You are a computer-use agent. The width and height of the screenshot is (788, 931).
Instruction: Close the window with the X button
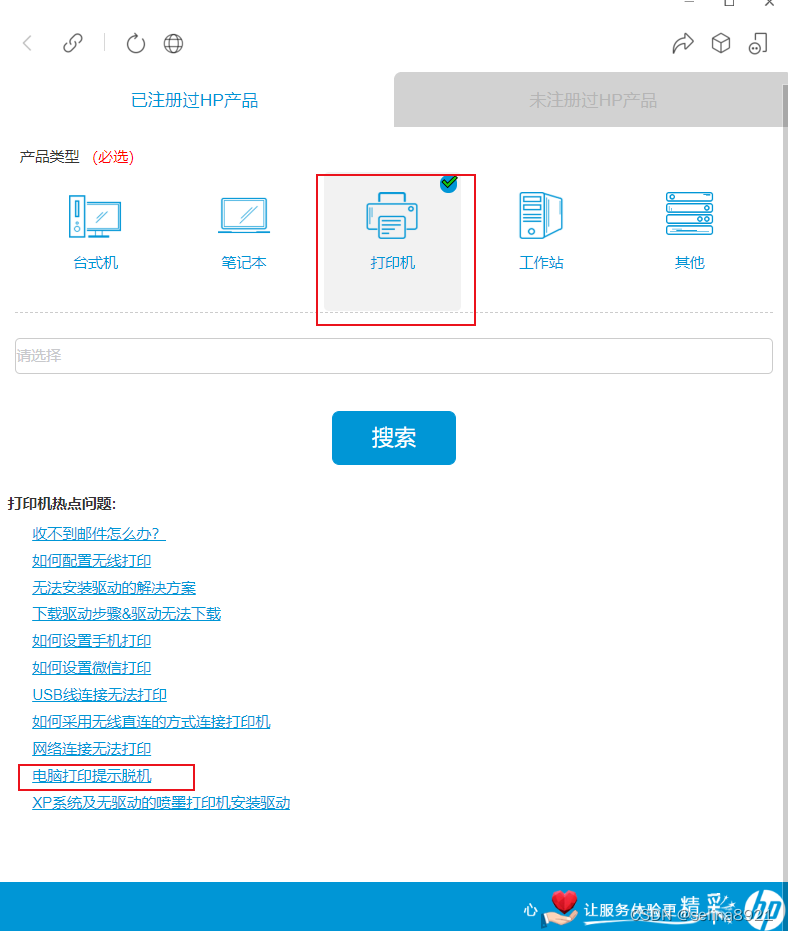coord(769,3)
